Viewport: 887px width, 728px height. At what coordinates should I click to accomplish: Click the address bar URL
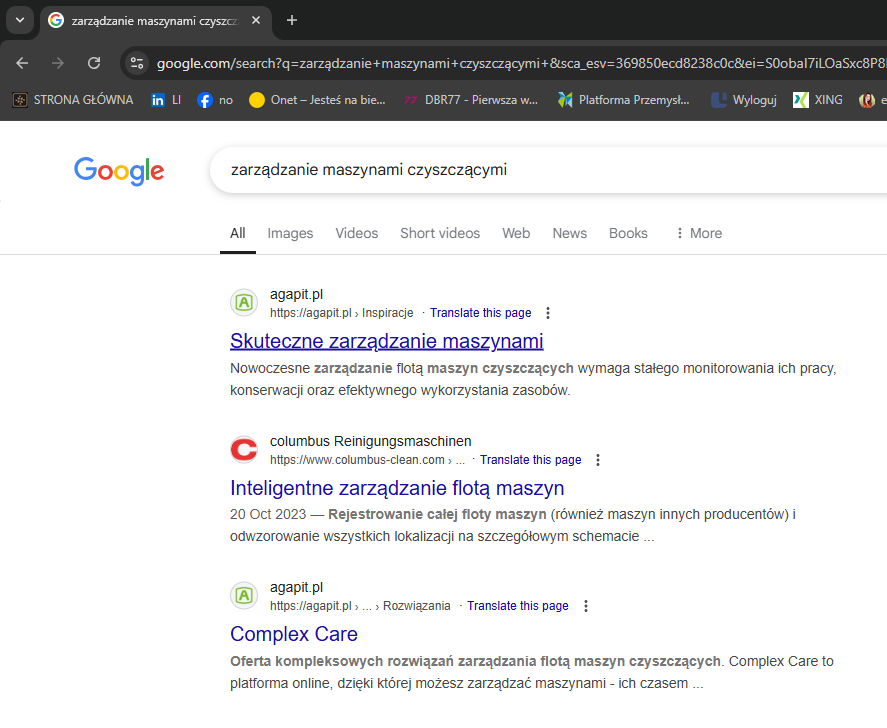click(520, 63)
